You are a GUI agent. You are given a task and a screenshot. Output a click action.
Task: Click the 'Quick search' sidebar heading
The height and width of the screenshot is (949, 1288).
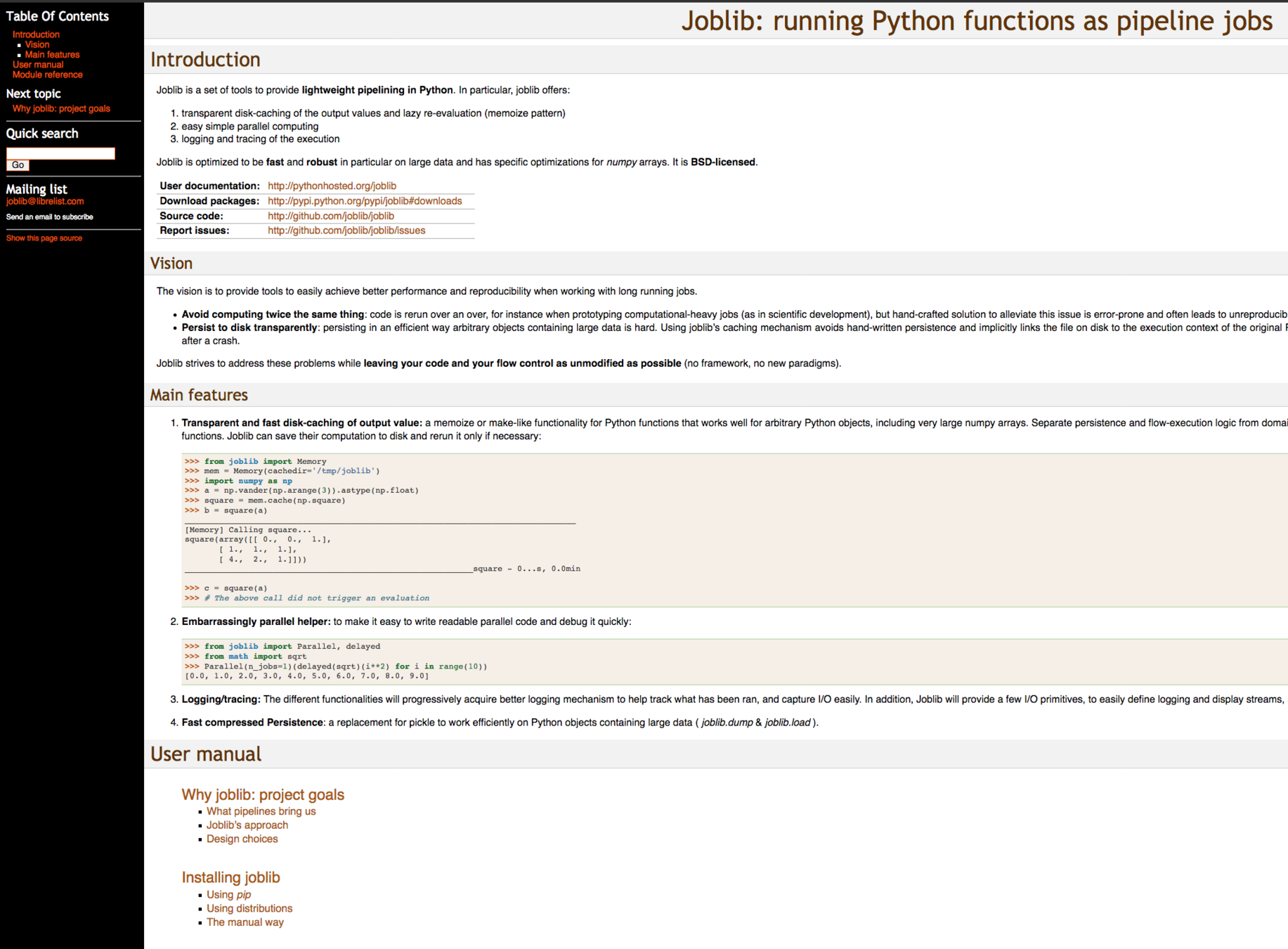pyautogui.click(x=42, y=134)
